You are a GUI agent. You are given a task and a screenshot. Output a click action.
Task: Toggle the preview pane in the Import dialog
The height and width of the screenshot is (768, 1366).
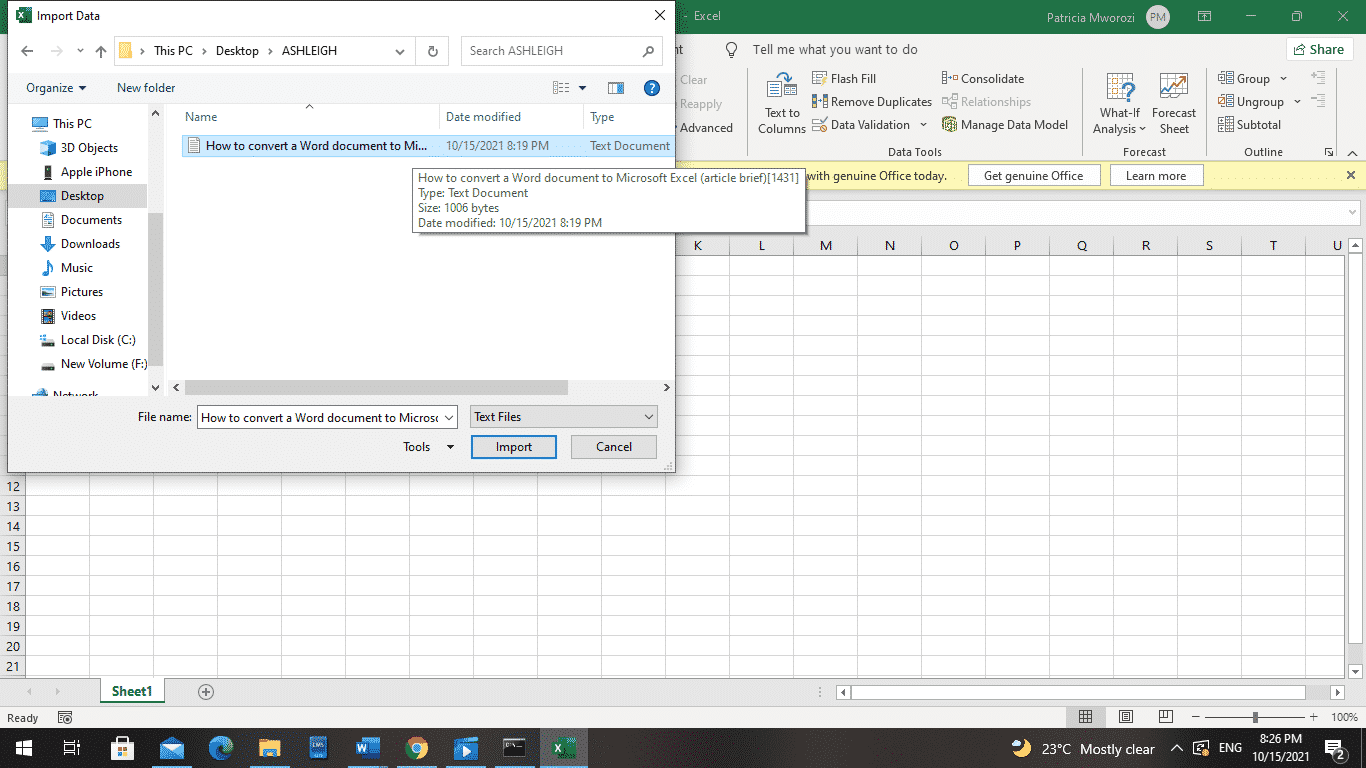click(616, 88)
